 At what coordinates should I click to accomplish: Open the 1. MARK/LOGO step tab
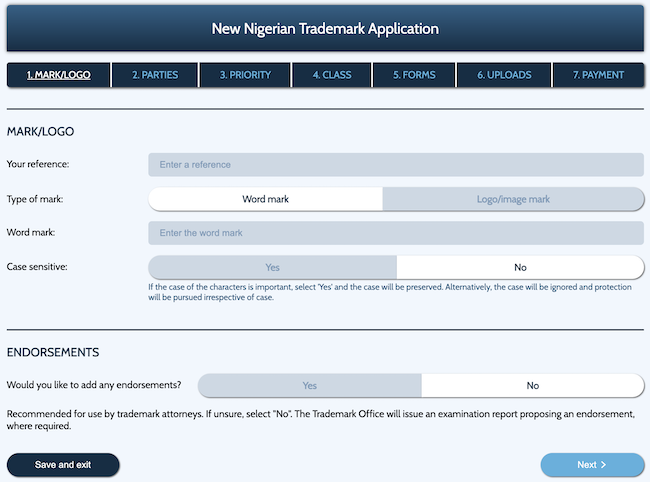click(58, 75)
